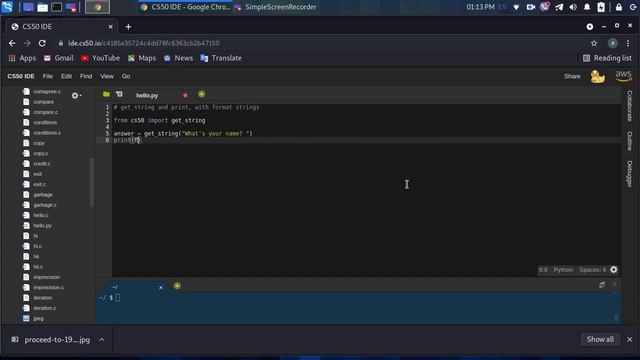
Task: Open the View menu
Action: pyautogui.click(x=107, y=76)
